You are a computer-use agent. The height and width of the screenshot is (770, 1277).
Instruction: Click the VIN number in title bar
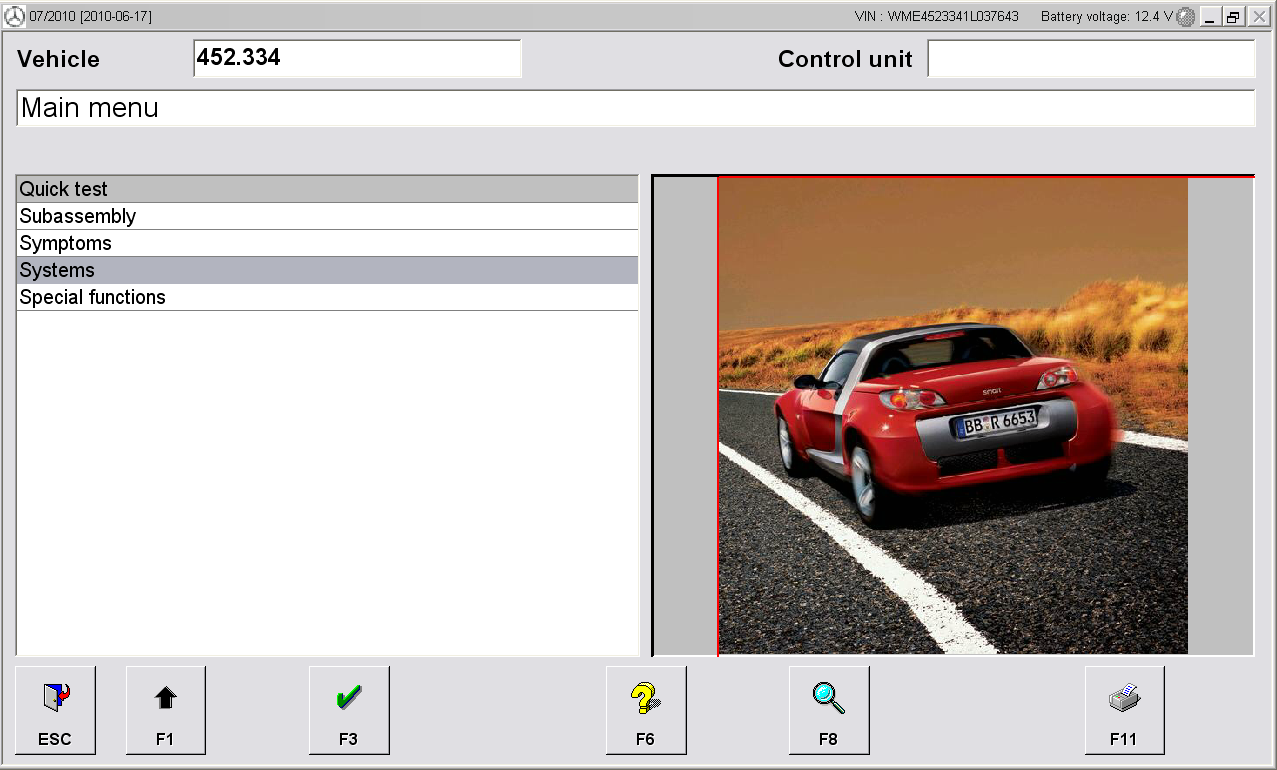click(937, 17)
